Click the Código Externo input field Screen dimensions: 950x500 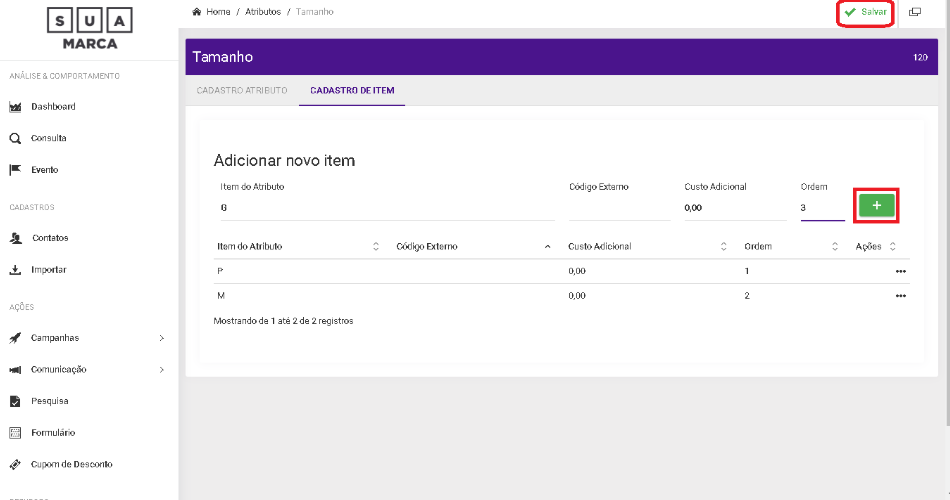(x=619, y=208)
